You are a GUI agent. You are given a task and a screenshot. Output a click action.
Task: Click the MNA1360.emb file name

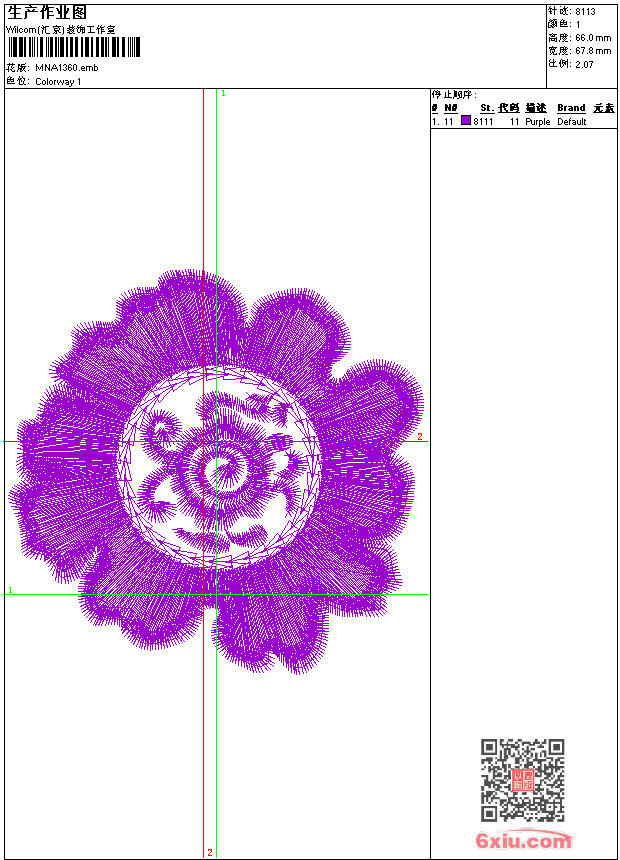tap(66, 68)
